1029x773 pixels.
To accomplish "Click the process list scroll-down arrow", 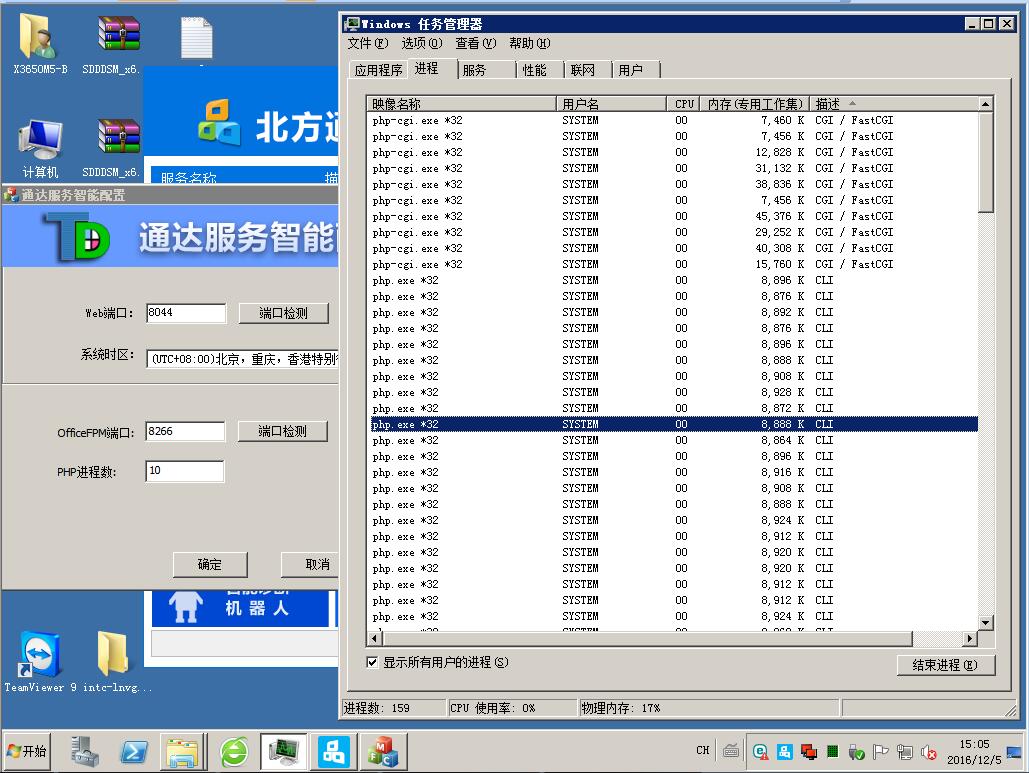I will 985,622.
